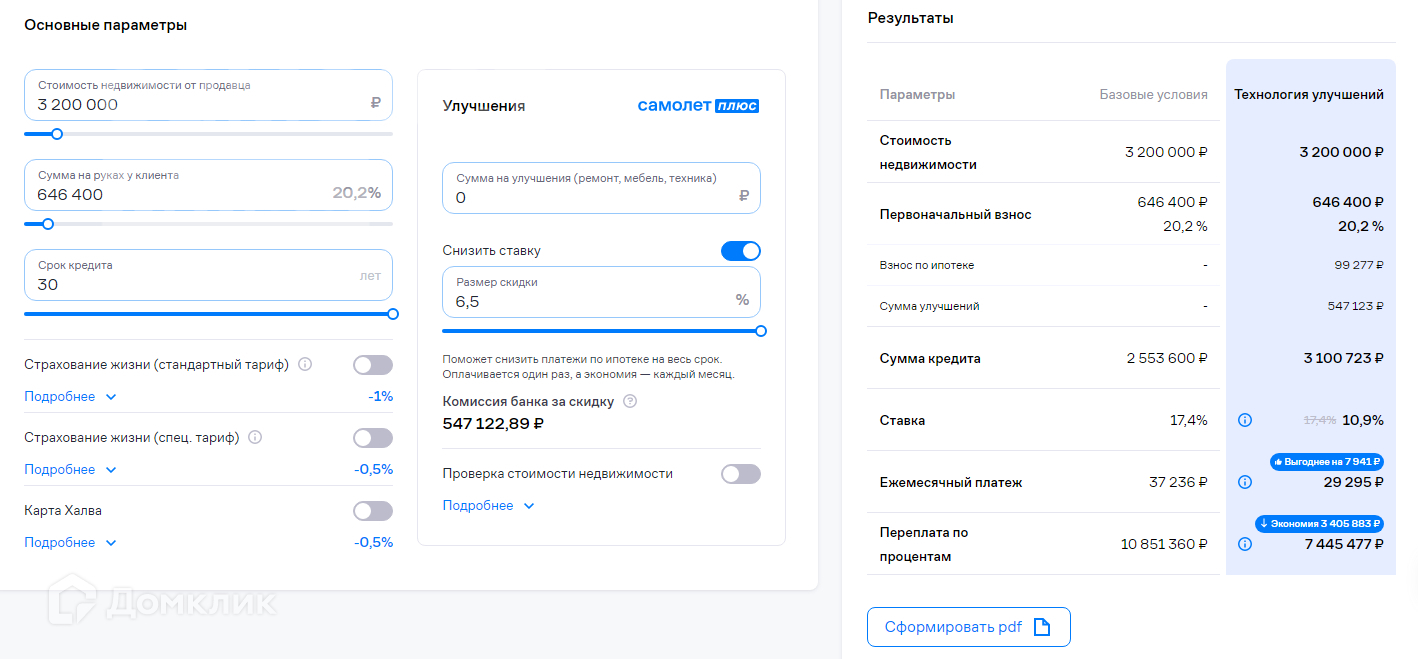Expand Подробнее under property value check

488,506
